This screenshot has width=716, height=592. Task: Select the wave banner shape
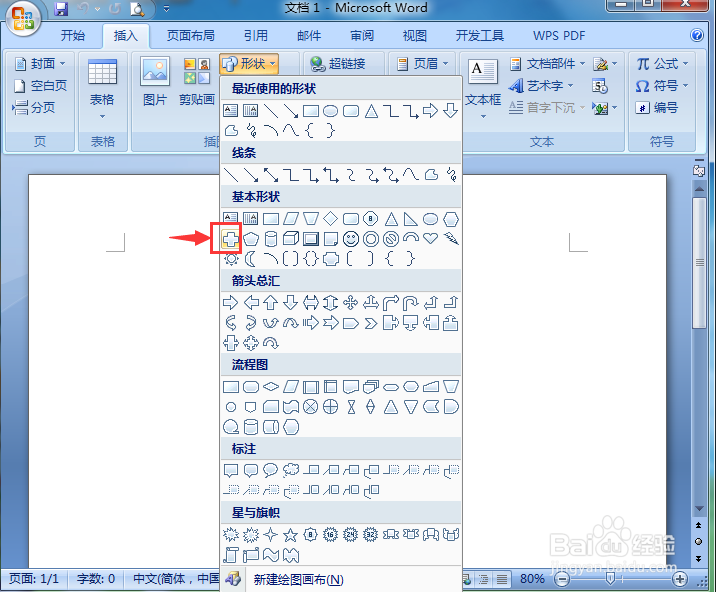pos(271,555)
